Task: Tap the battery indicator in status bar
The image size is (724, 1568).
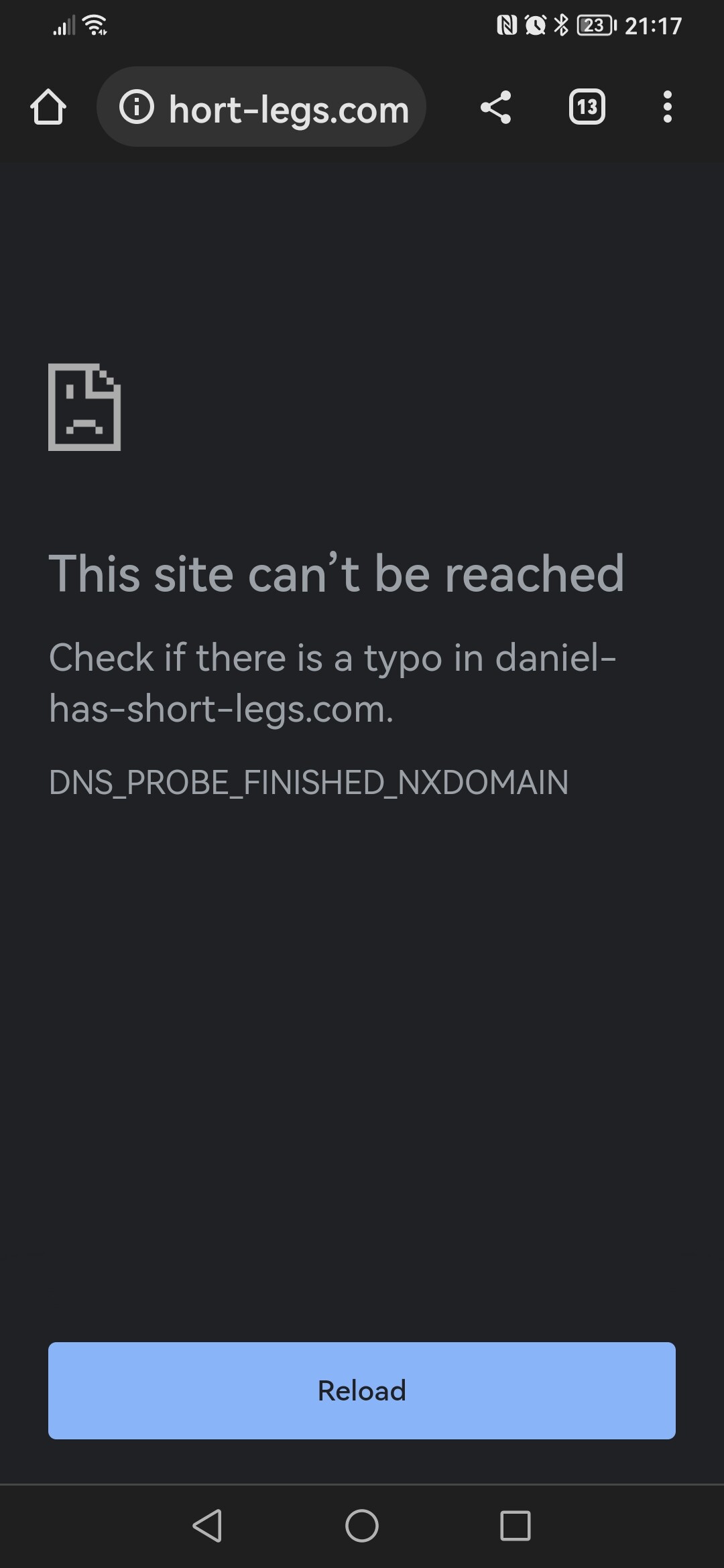Action: pos(597,25)
